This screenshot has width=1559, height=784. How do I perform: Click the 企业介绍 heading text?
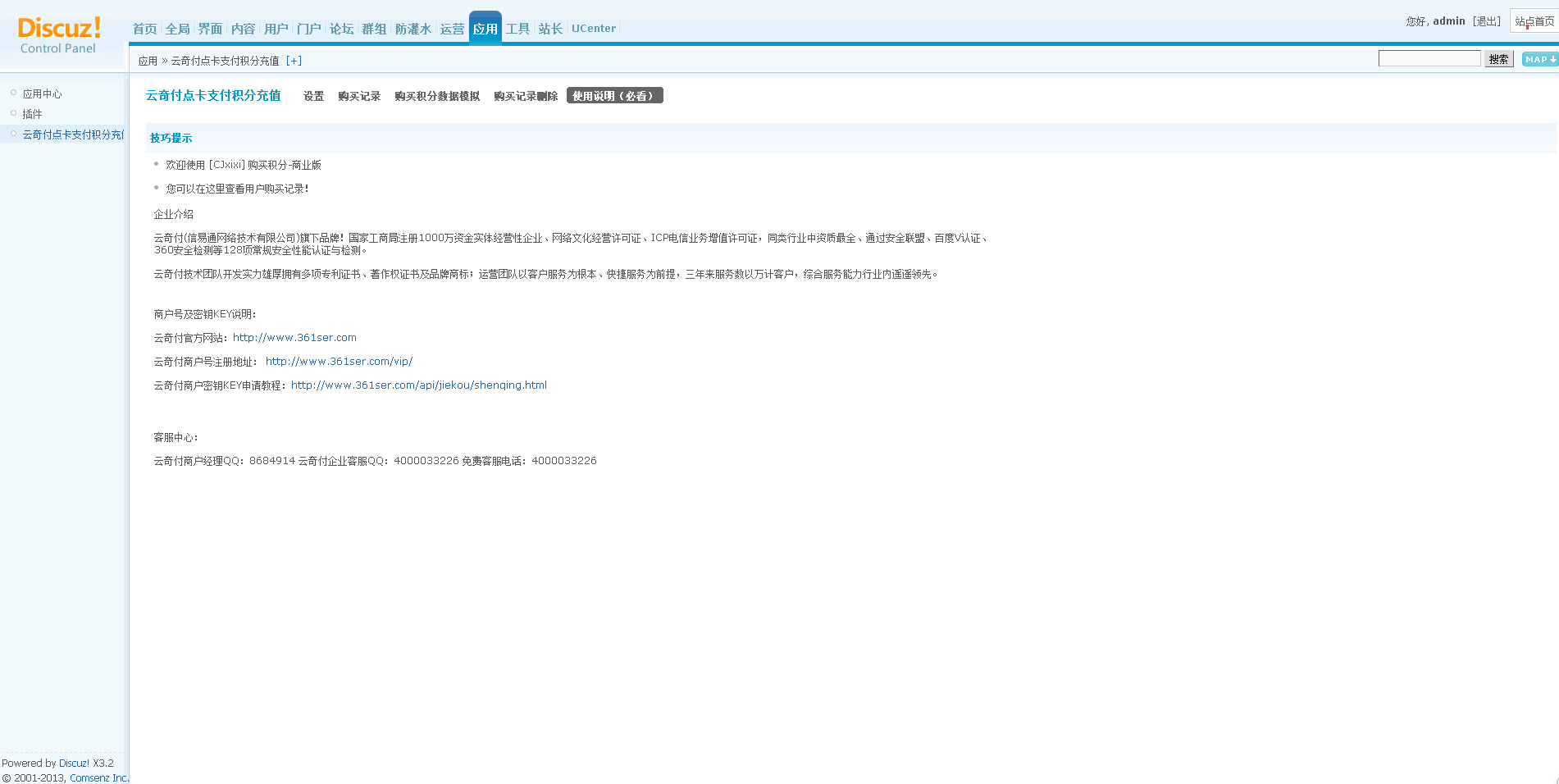click(174, 215)
